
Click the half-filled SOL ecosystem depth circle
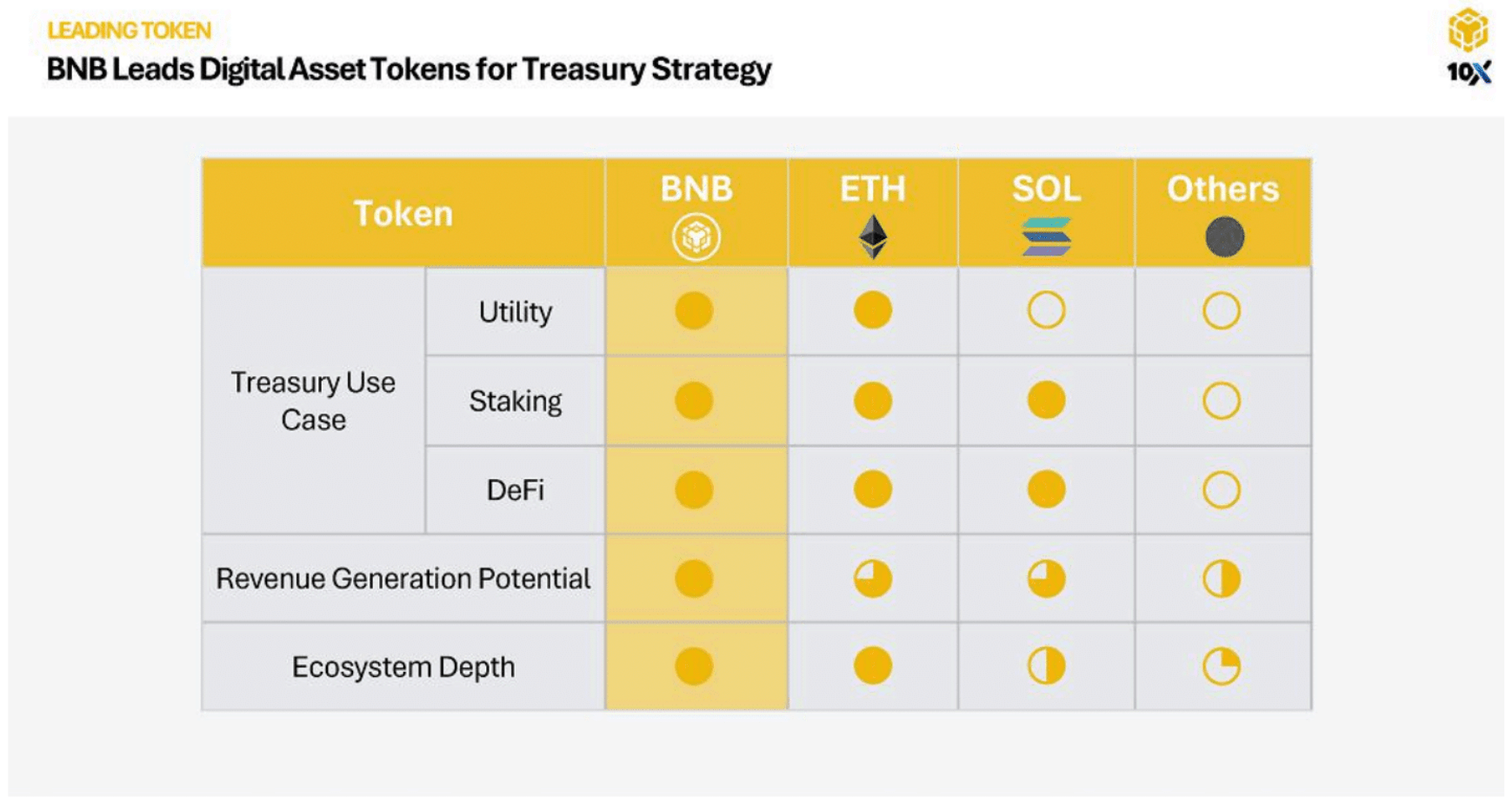(x=1046, y=667)
